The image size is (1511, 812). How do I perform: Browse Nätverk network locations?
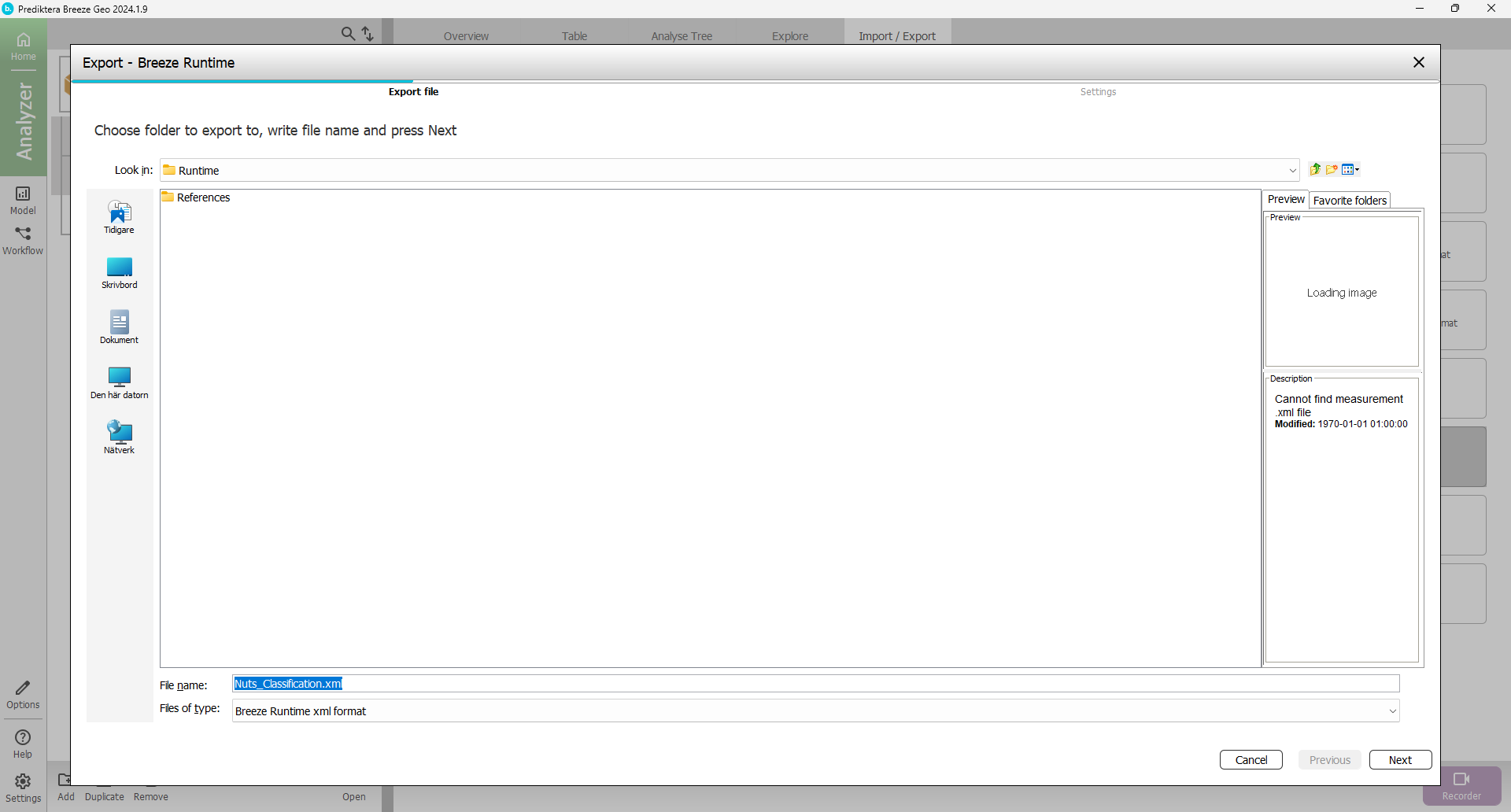(x=119, y=437)
